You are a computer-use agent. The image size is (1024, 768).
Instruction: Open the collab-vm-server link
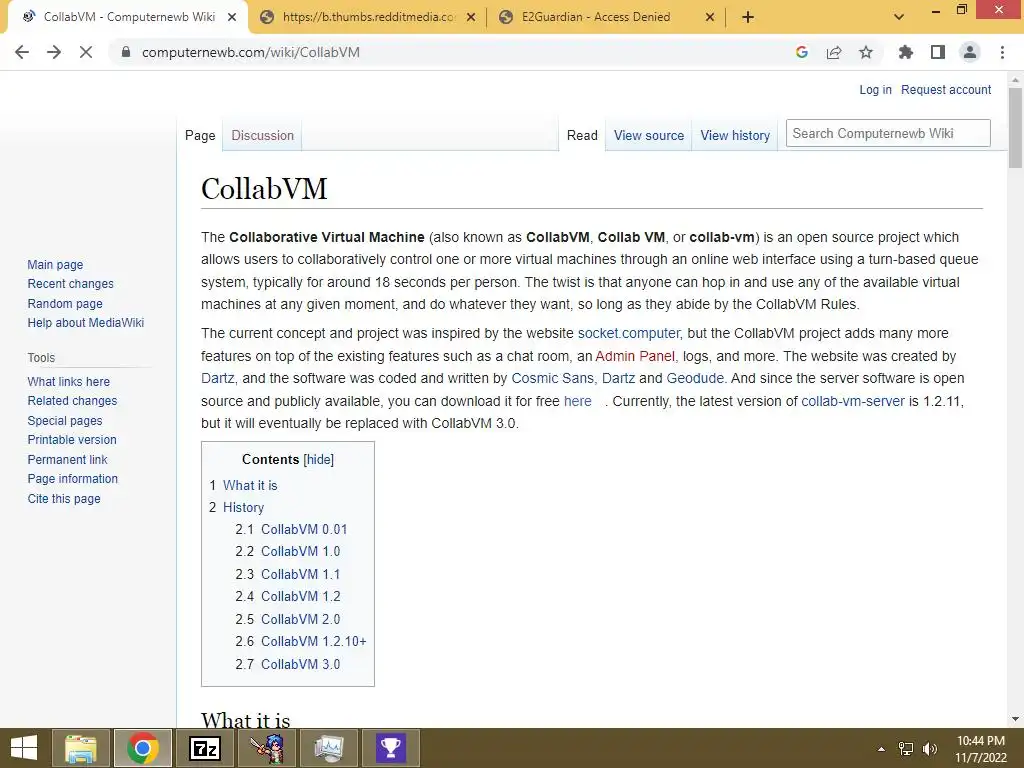point(853,401)
